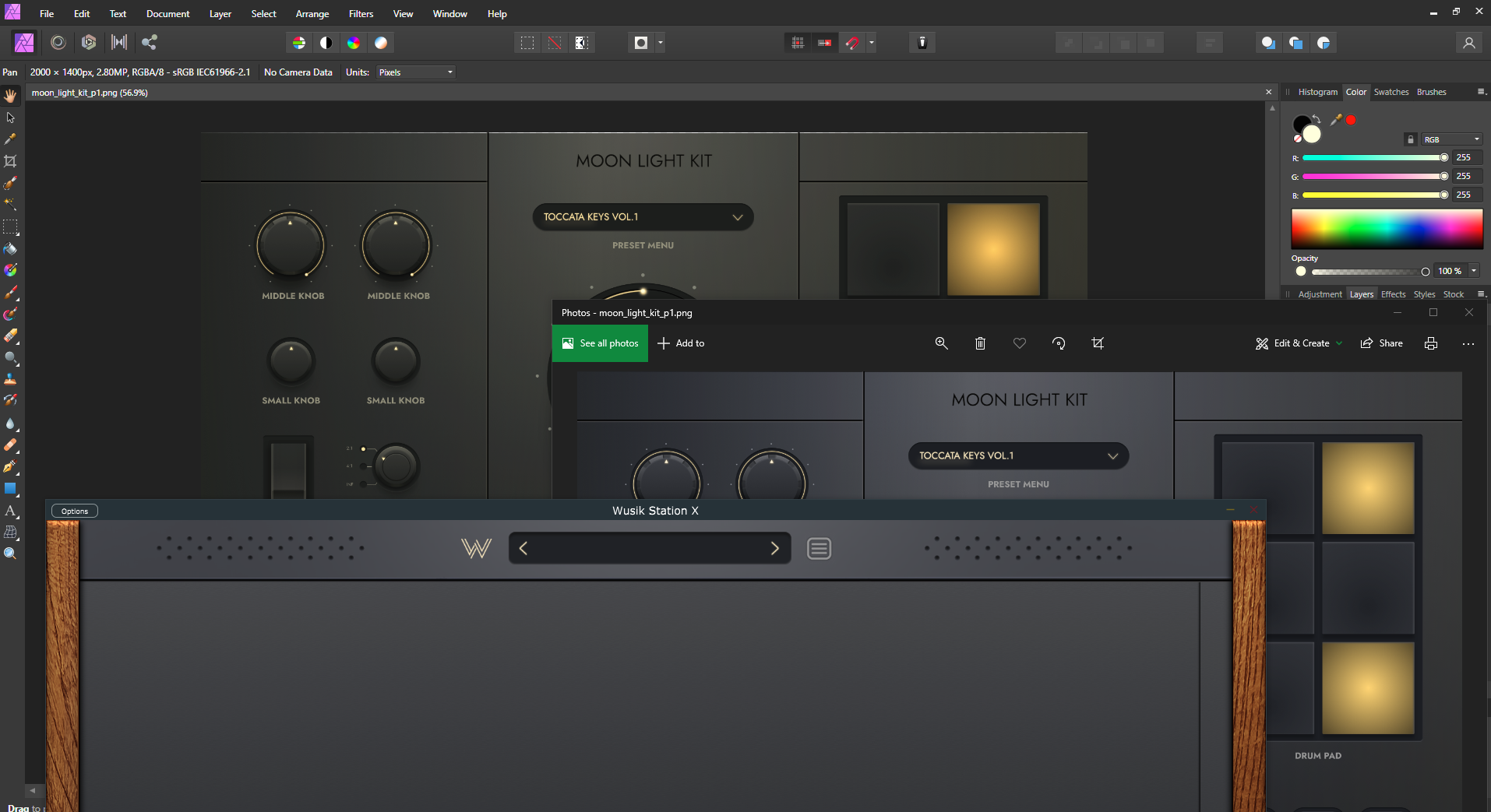Open the Color panel options menu
The image size is (1491, 812).
click(1481, 92)
